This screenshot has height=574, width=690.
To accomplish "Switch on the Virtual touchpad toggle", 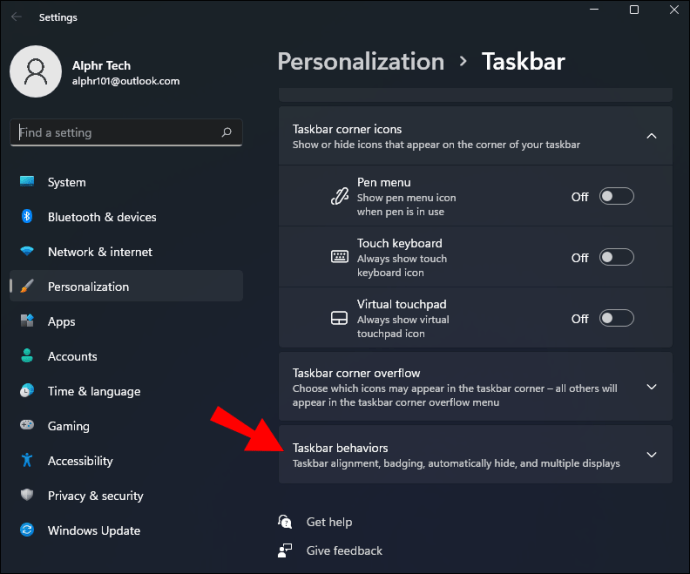I will point(616,318).
